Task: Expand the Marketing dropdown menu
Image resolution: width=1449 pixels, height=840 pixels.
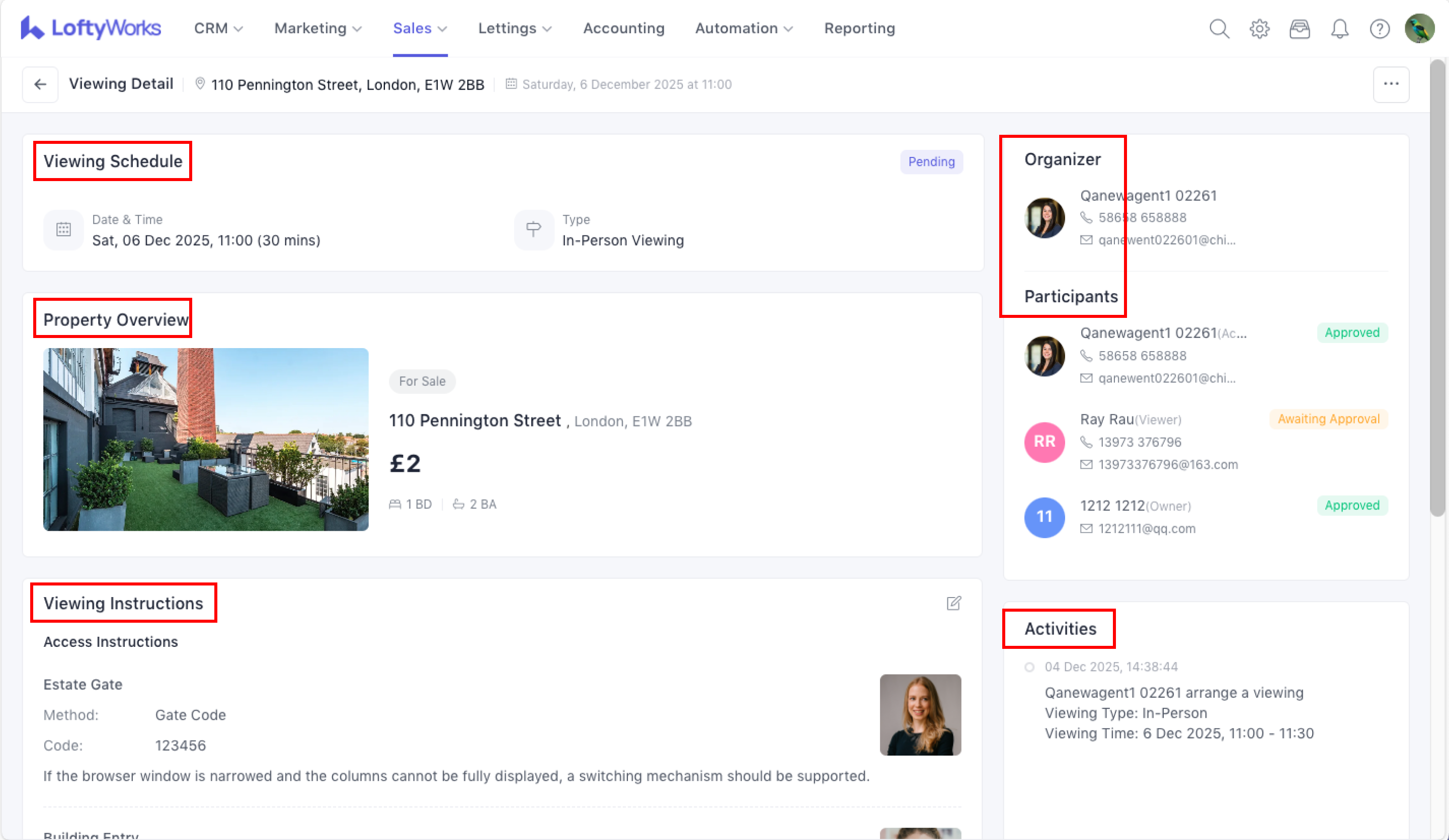Action: tap(317, 28)
